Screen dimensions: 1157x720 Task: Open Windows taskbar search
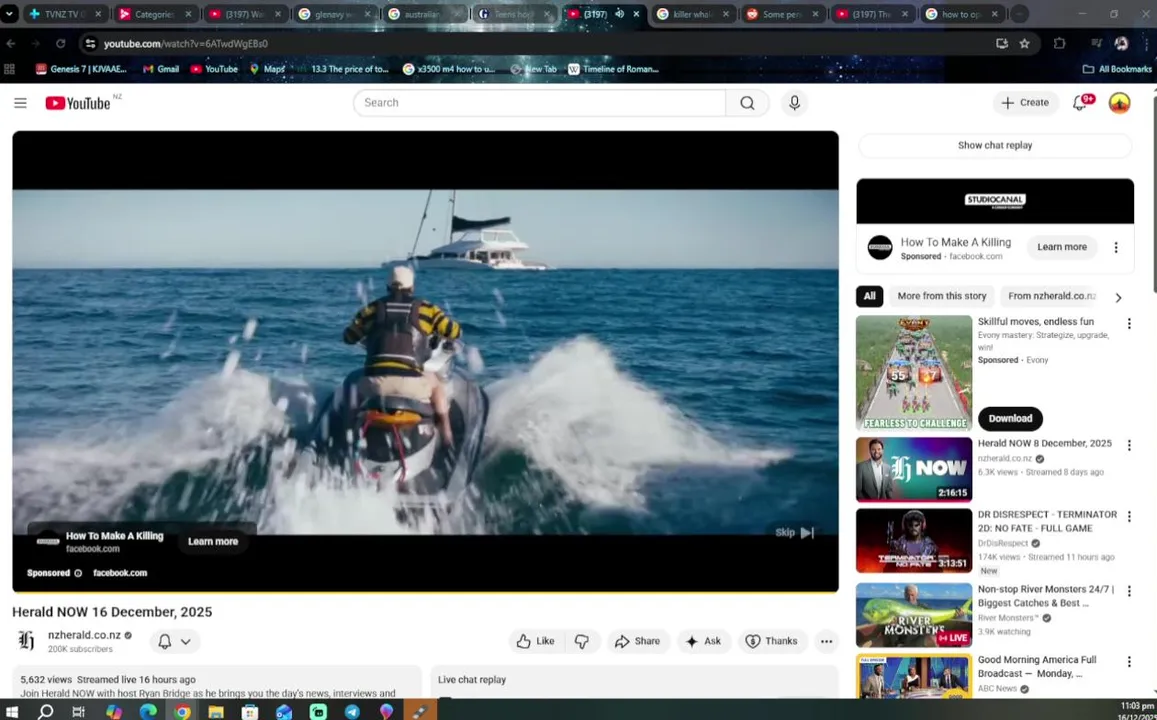click(x=46, y=711)
